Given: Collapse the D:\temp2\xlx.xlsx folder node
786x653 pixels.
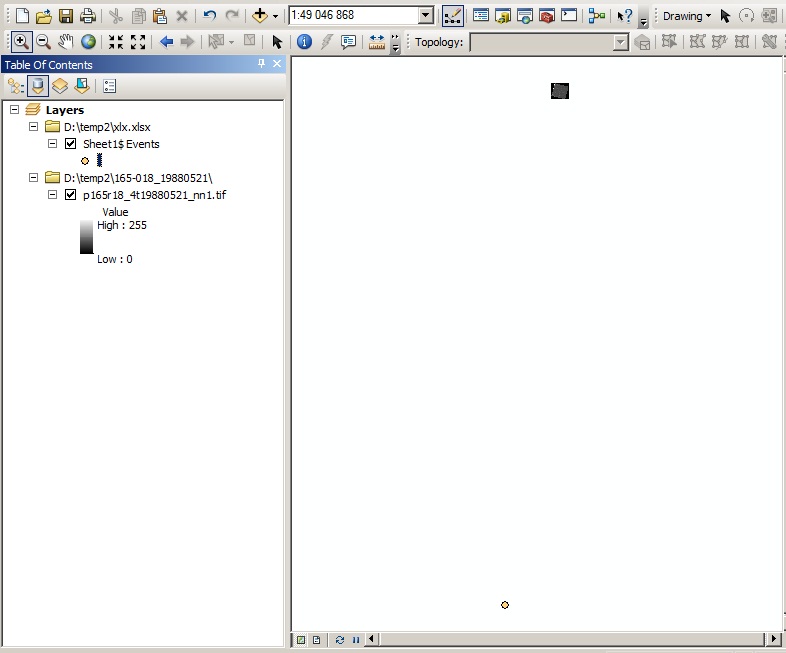Looking at the screenshot, I should (x=34, y=126).
